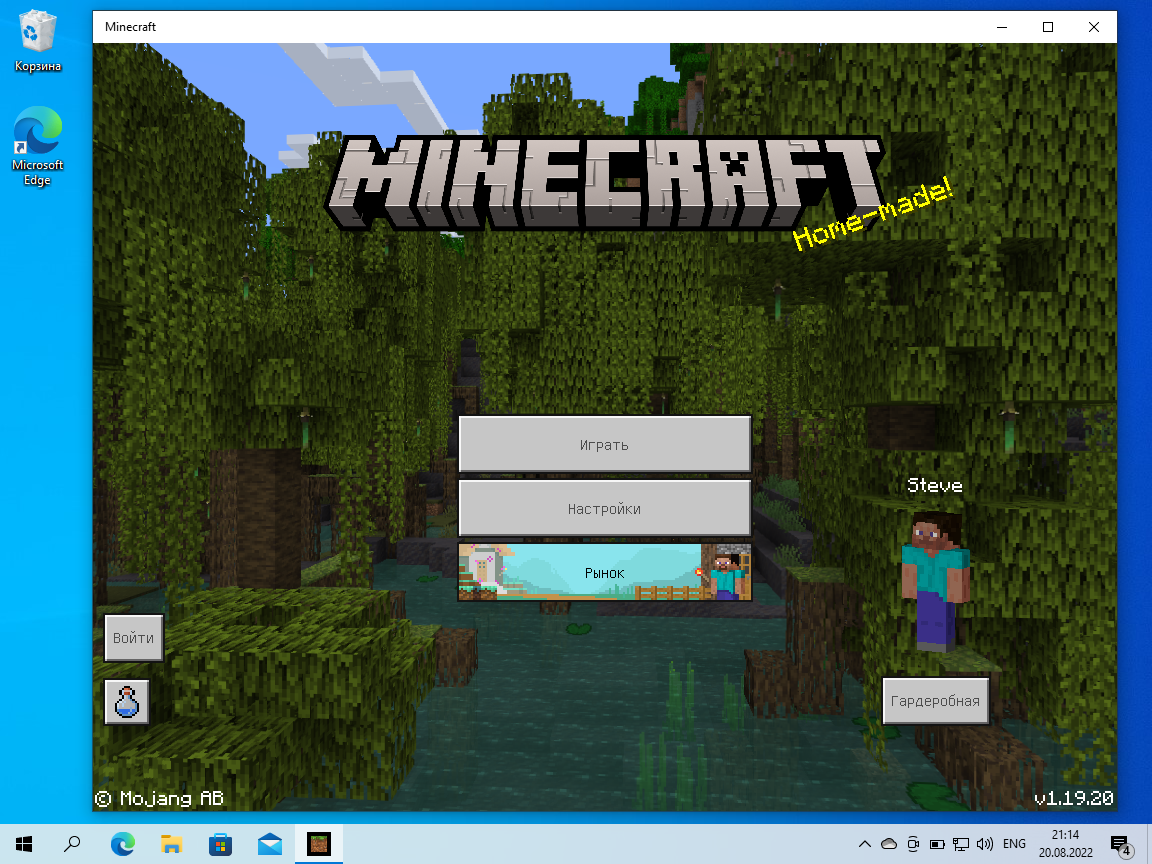This screenshot has width=1152, height=864.
Task: Select the Microsoft Edge desktop shortcut
Action: pos(37,146)
